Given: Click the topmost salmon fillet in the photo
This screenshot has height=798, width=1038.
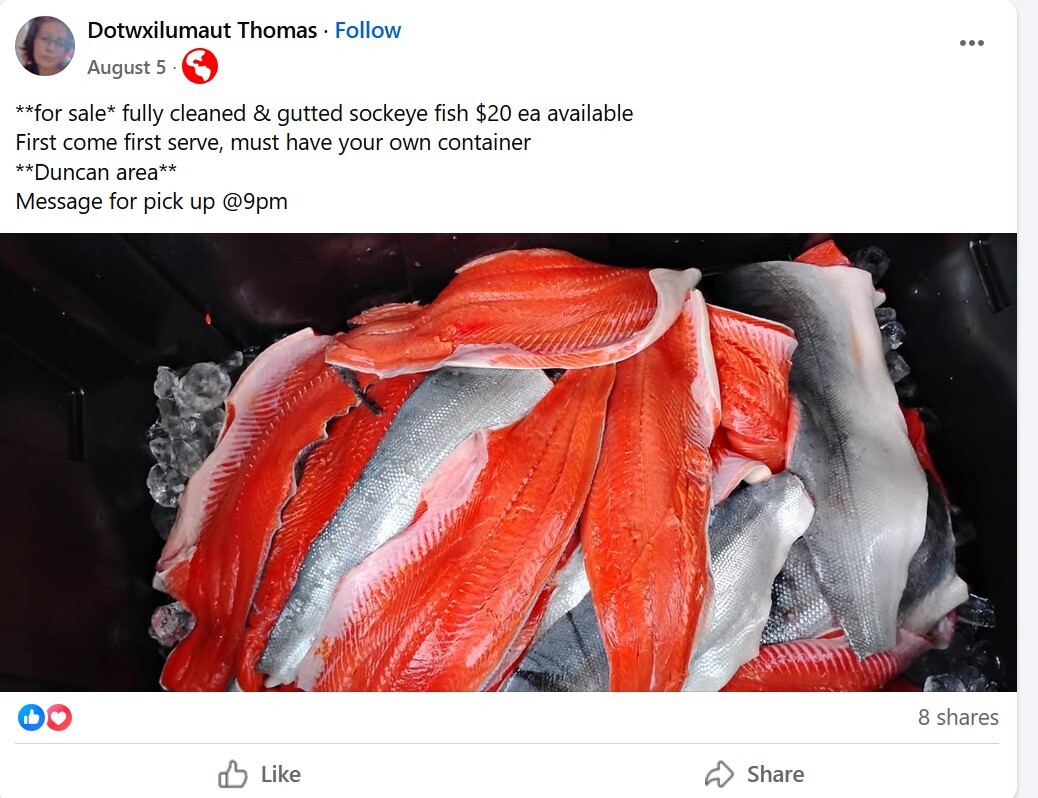Looking at the screenshot, I should [x=513, y=311].
